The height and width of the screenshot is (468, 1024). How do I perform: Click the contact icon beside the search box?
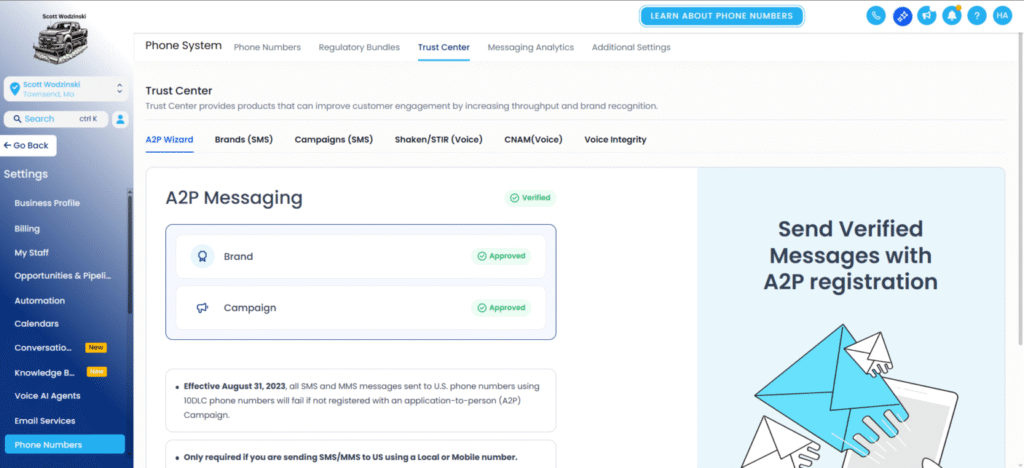coord(120,119)
